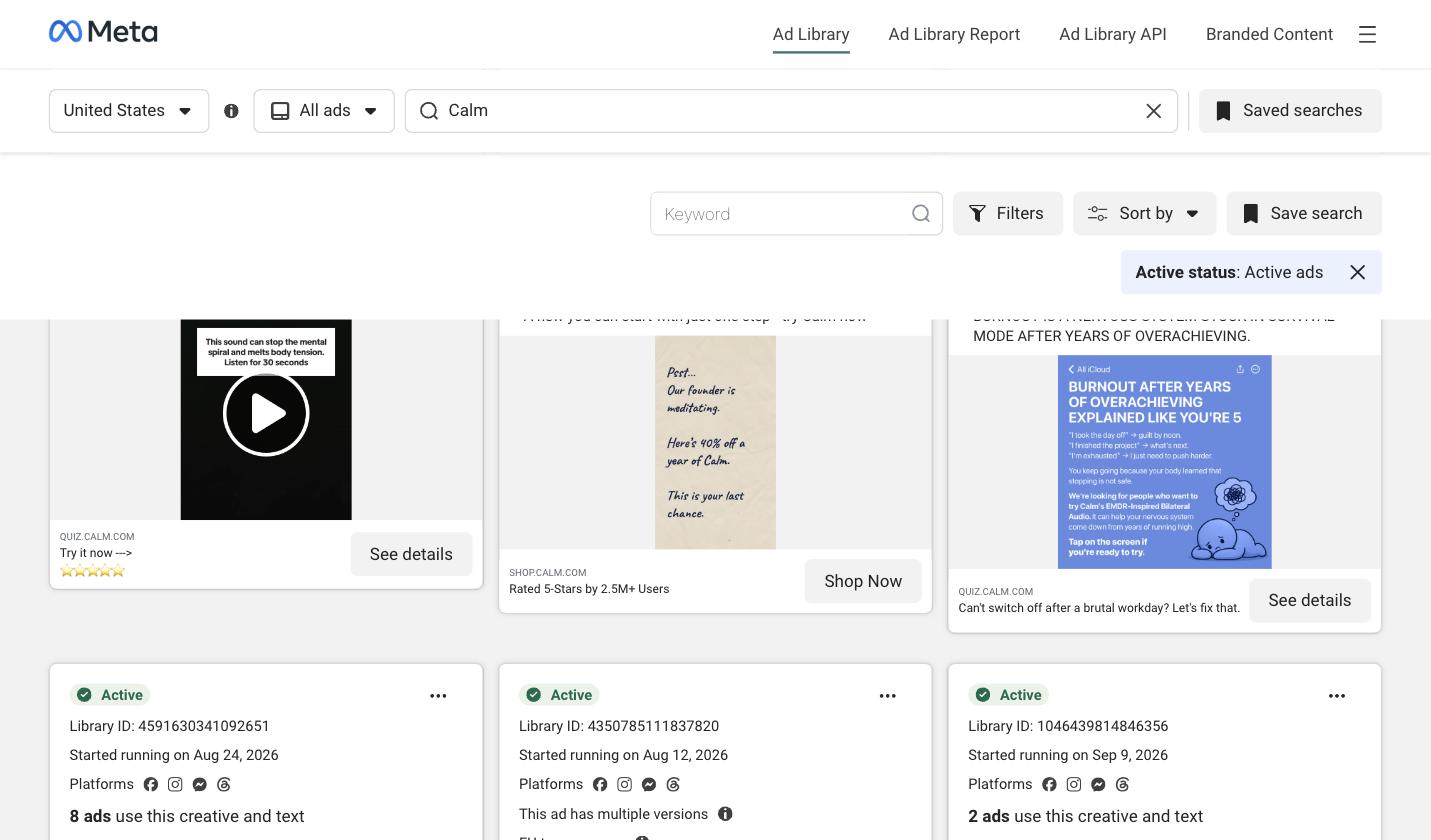This screenshot has width=1431, height=840.
Task: Clear the Calm search text
Action: pyautogui.click(x=1153, y=111)
